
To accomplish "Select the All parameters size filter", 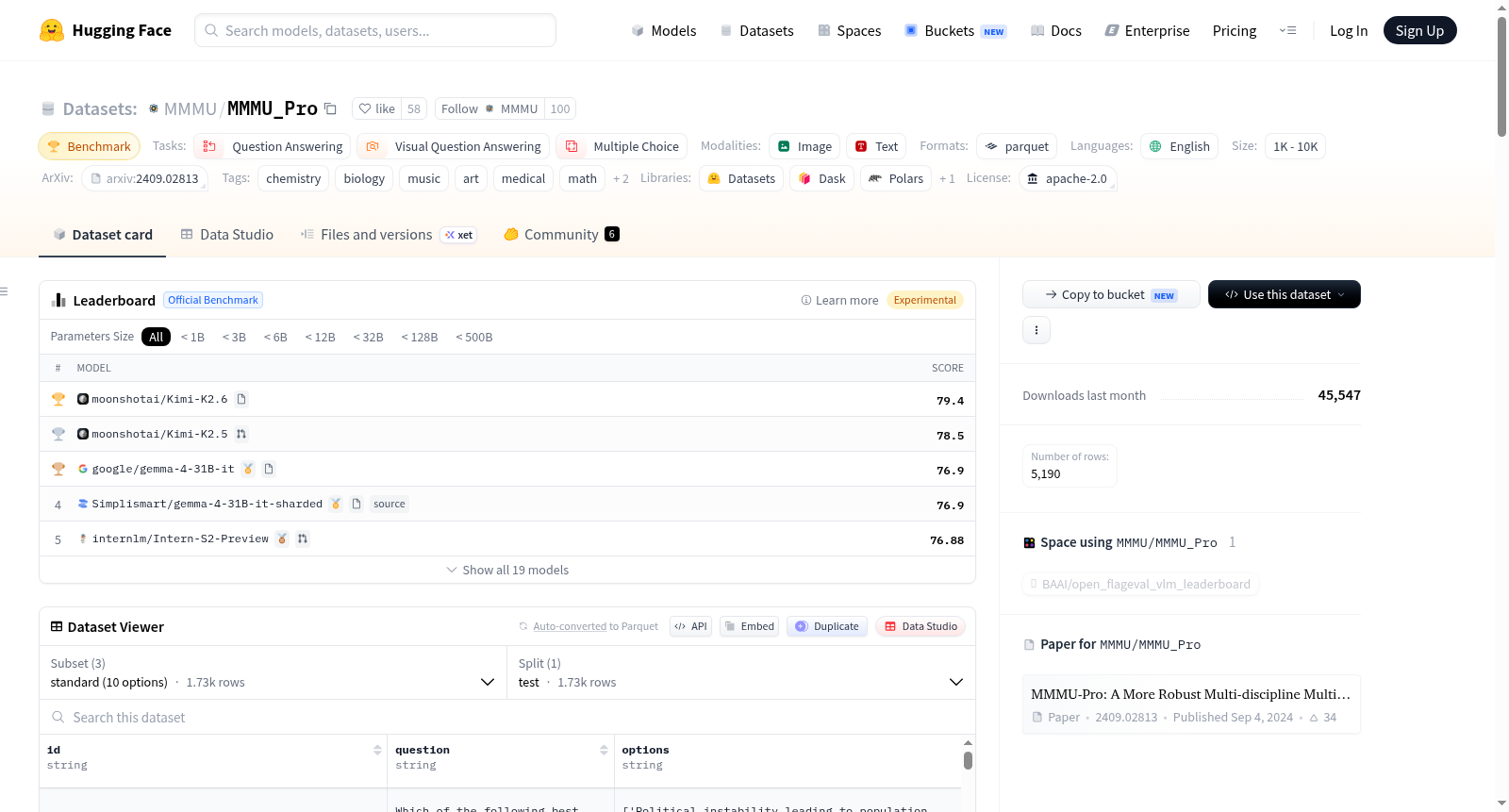I will (x=157, y=337).
